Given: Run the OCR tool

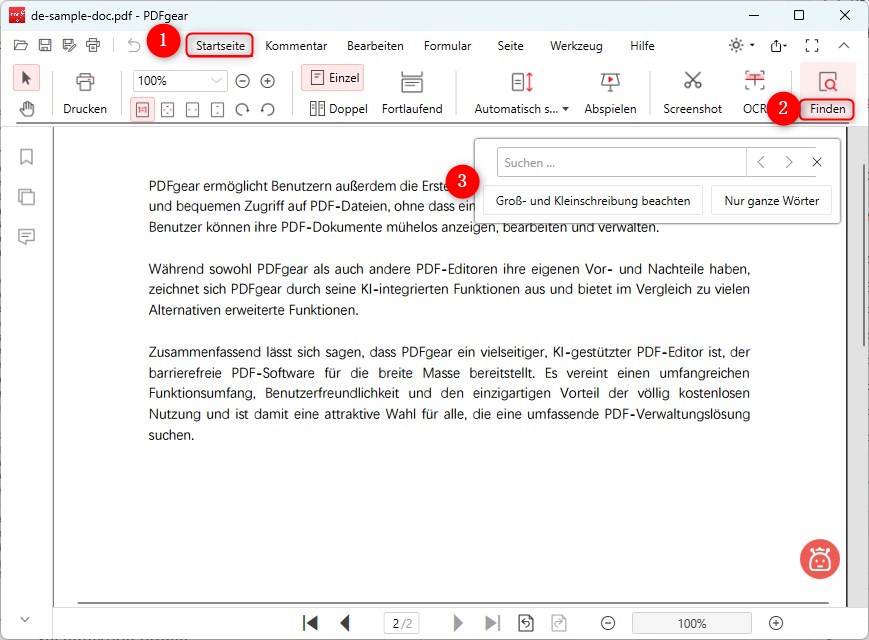Looking at the screenshot, I should tap(754, 93).
